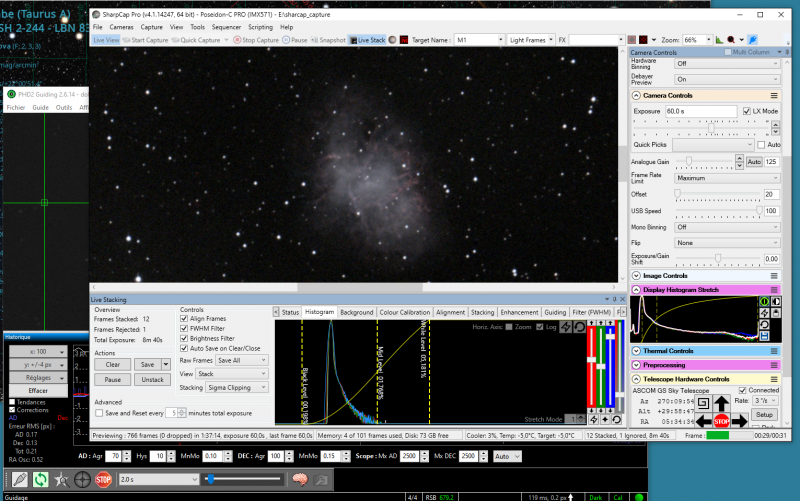
Task: Toggle Auto Save on Clear/Close checkbox
Action: tap(184, 348)
